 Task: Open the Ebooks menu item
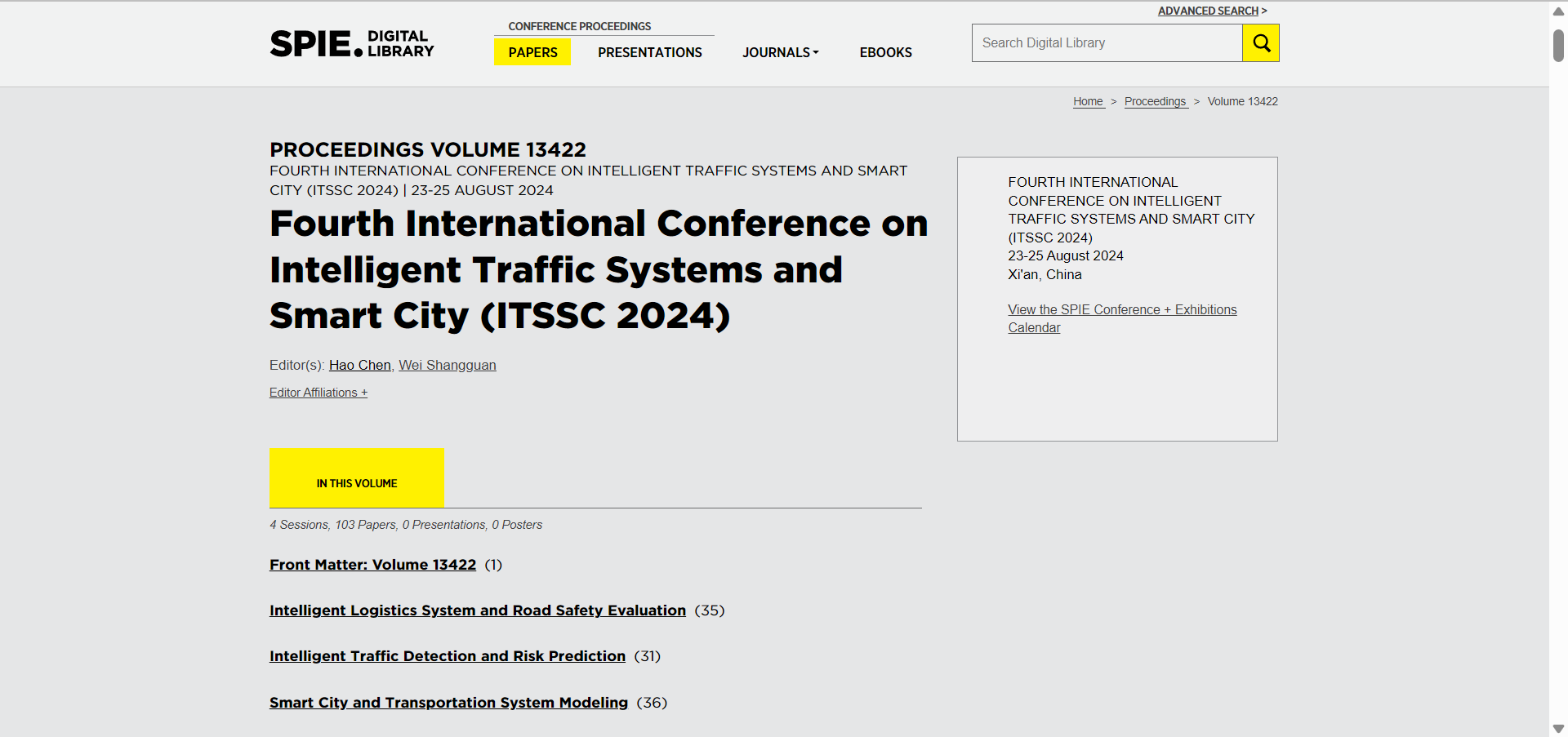click(x=885, y=52)
